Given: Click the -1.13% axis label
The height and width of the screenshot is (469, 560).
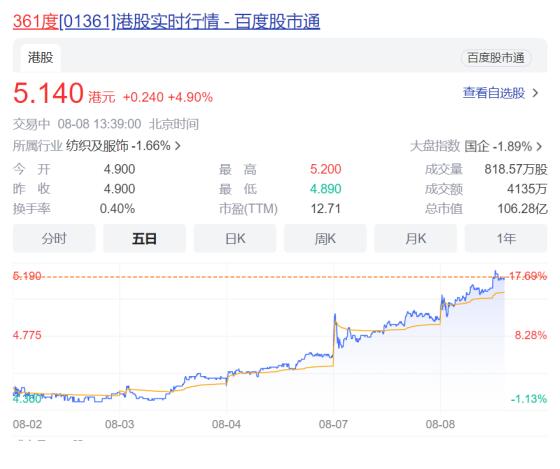Looking at the screenshot, I should click(529, 399).
